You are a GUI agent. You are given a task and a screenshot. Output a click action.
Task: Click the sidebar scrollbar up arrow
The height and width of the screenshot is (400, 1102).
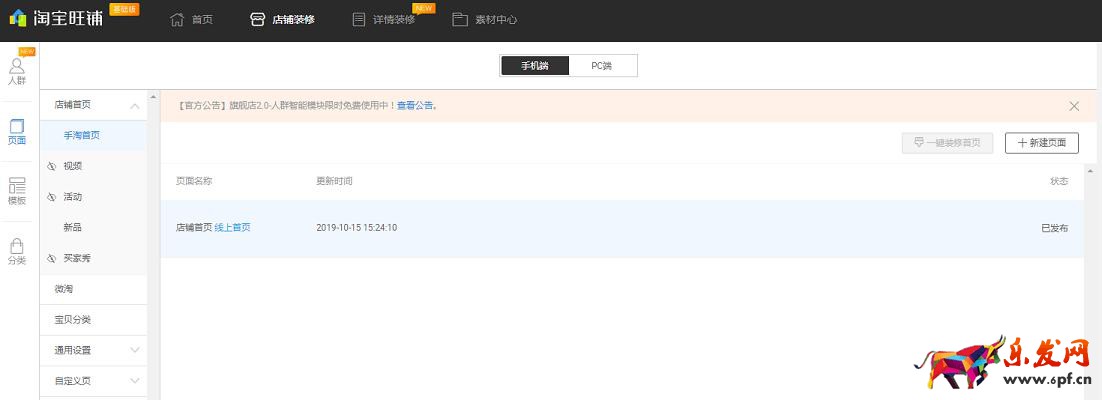(154, 97)
